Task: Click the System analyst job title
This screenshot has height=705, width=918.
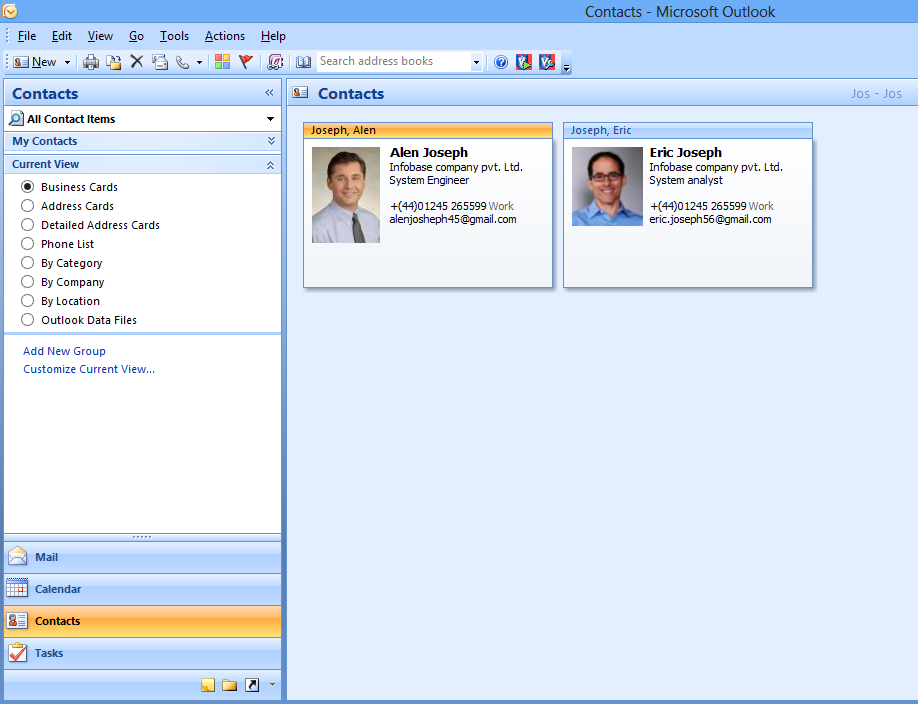Action: (x=686, y=180)
